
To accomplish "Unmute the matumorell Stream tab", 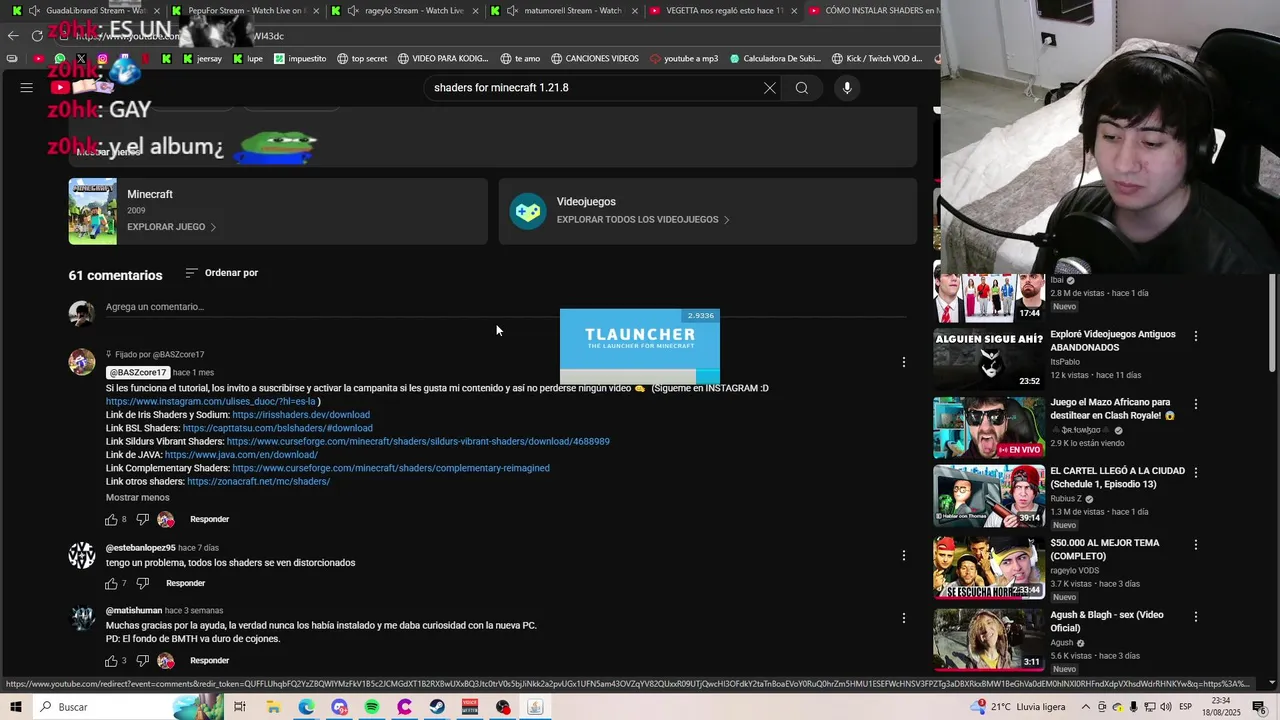I will [x=512, y=11].
